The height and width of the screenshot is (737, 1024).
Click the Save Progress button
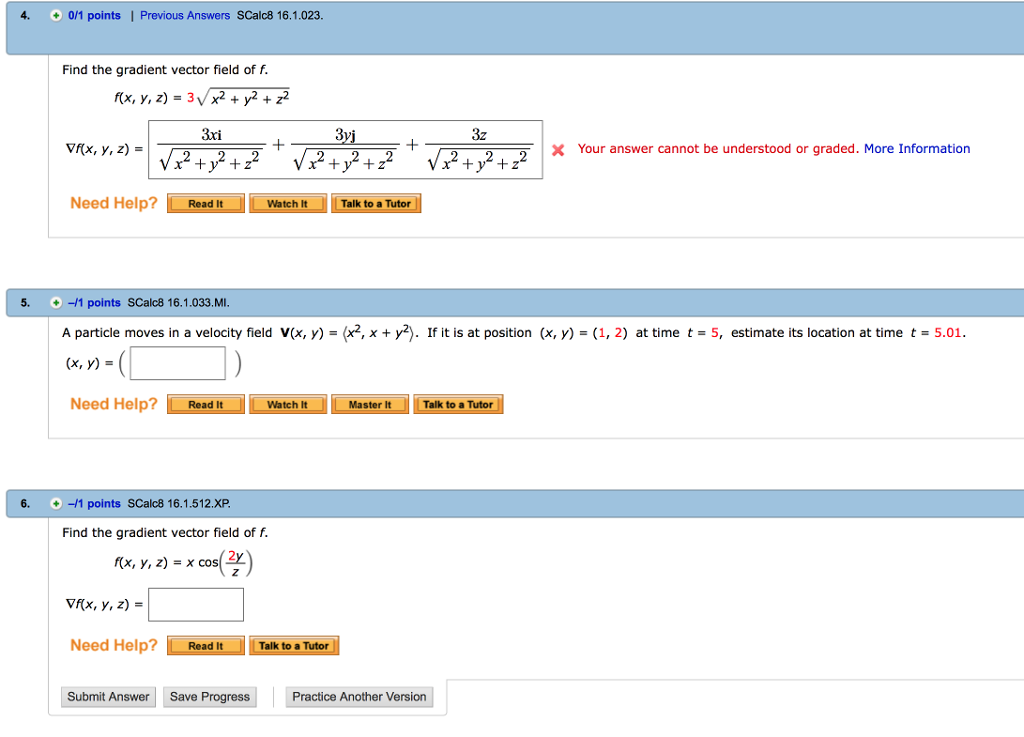pos(209,696)
